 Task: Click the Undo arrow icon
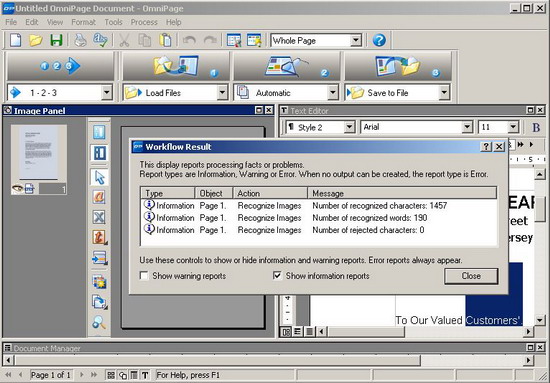189,40
